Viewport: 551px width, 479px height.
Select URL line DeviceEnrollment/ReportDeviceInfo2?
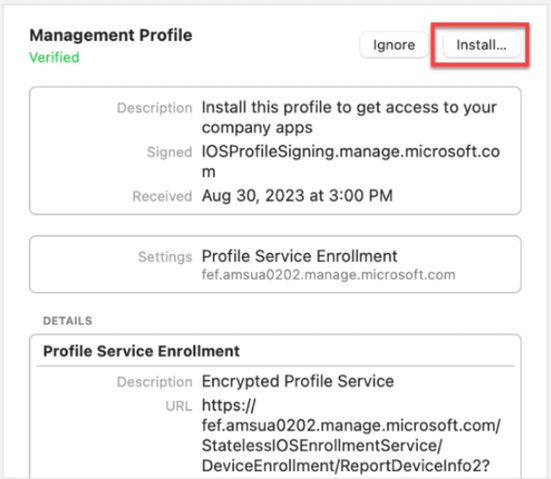point(345,466)
